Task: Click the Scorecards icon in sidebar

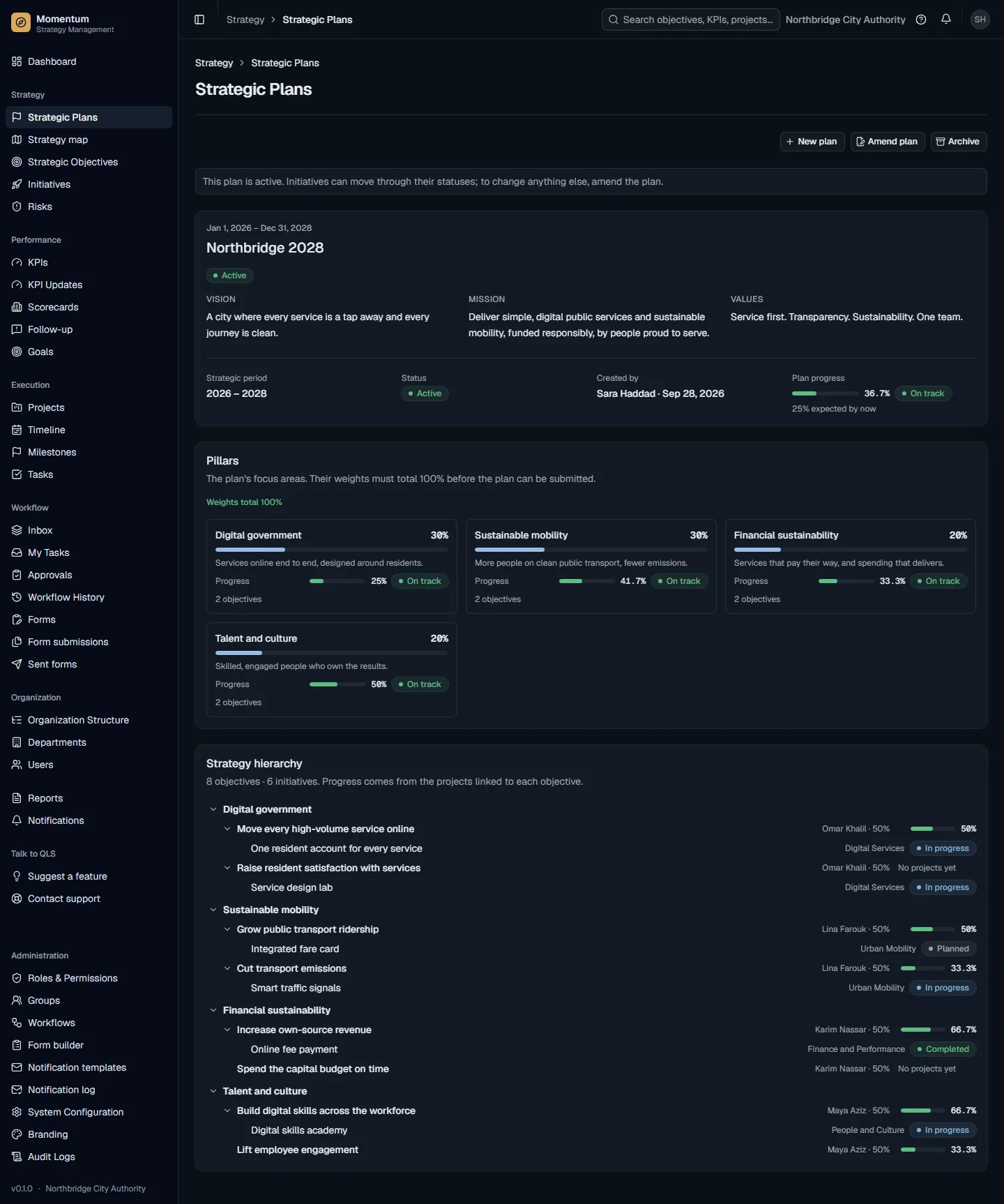Action: 17,307
